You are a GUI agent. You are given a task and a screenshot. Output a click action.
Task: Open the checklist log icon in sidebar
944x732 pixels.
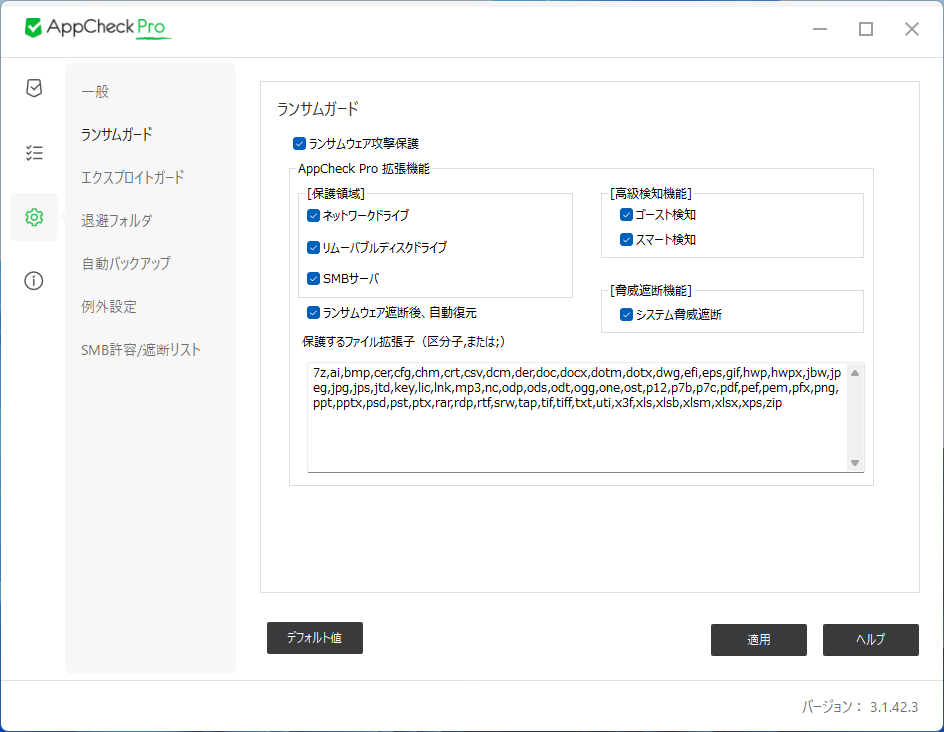[x=34, y=153]
